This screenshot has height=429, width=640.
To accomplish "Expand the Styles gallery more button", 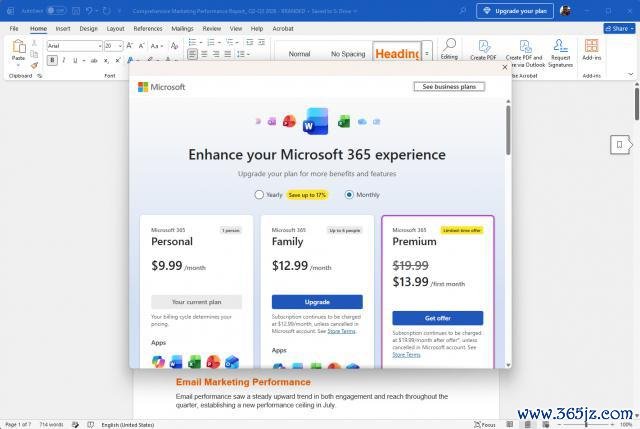I will pyautogui.click(x=427, y=53).
